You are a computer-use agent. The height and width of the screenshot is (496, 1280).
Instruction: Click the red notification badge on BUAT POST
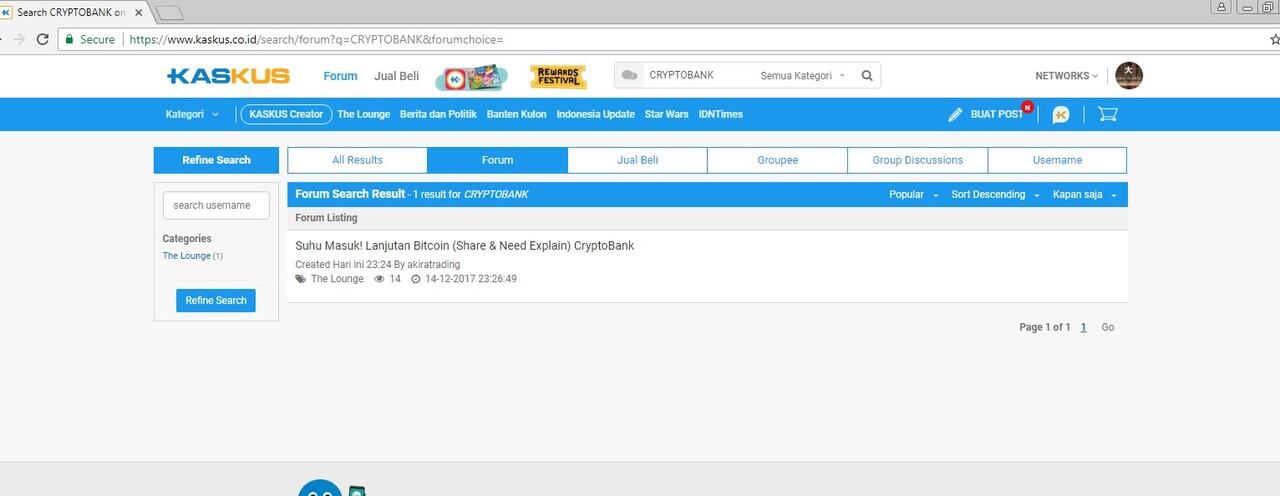(x=1027, y=107)
